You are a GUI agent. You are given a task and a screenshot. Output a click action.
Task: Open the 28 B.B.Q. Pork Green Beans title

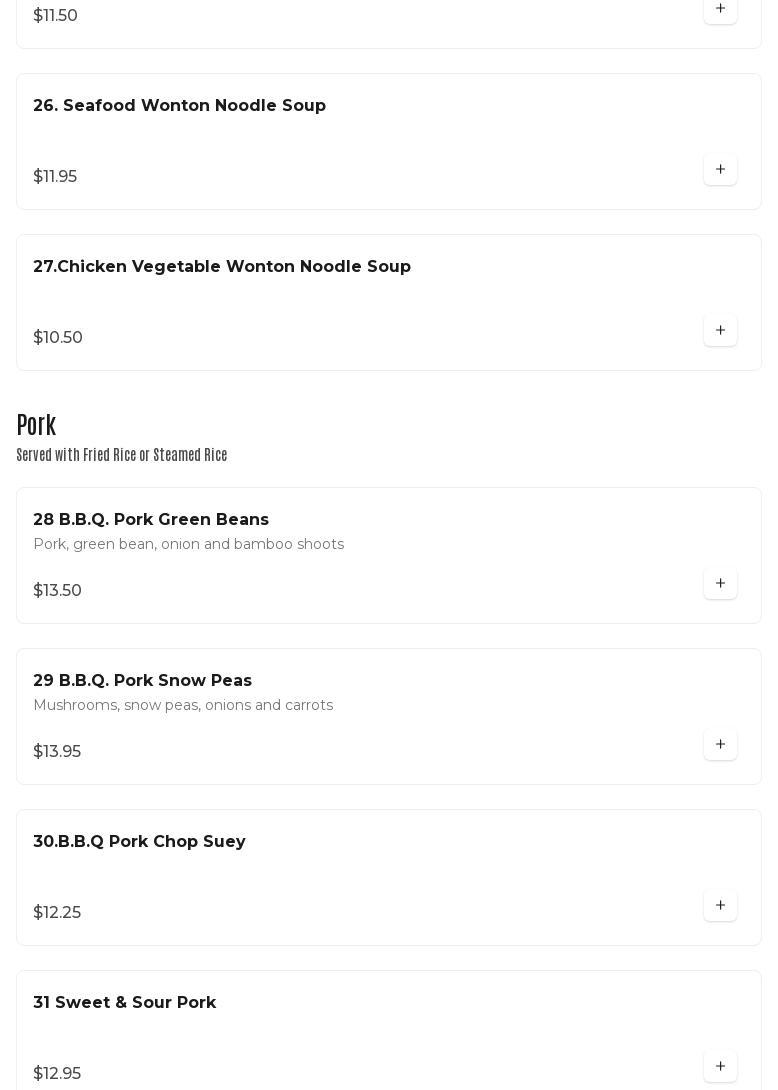151,520
